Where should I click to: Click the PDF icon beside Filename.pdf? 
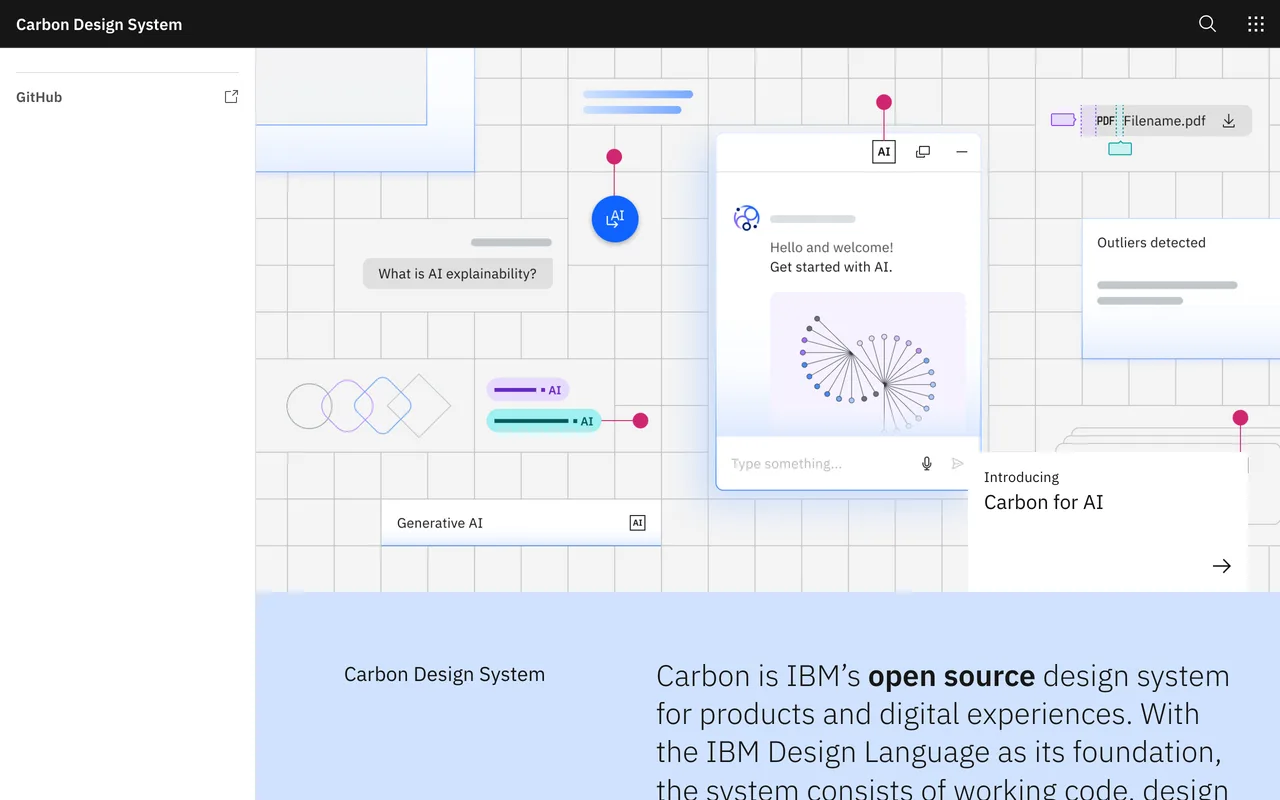pos(1105,121)
